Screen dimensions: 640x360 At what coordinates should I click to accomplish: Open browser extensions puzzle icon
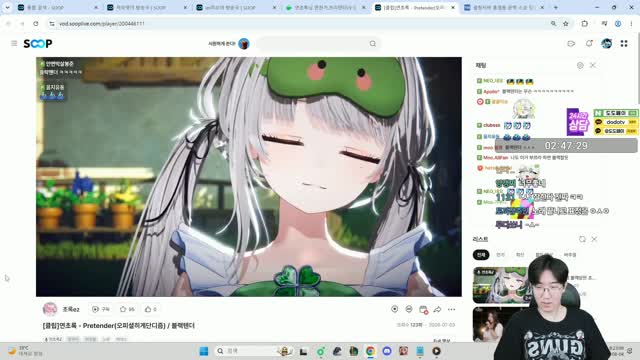[x=584, y=24]
